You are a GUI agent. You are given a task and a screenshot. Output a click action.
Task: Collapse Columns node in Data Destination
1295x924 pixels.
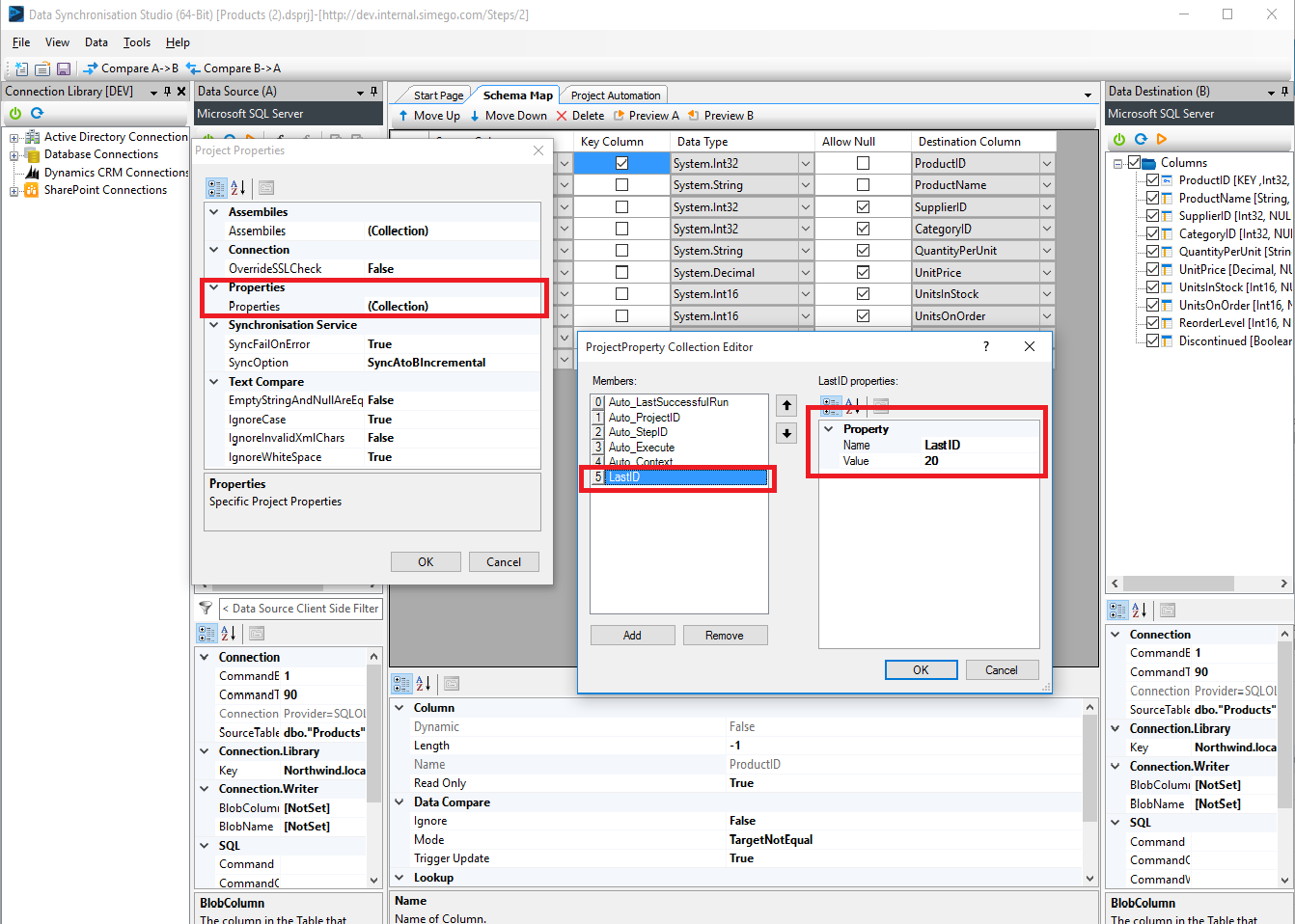click(x=1117, y=164)
